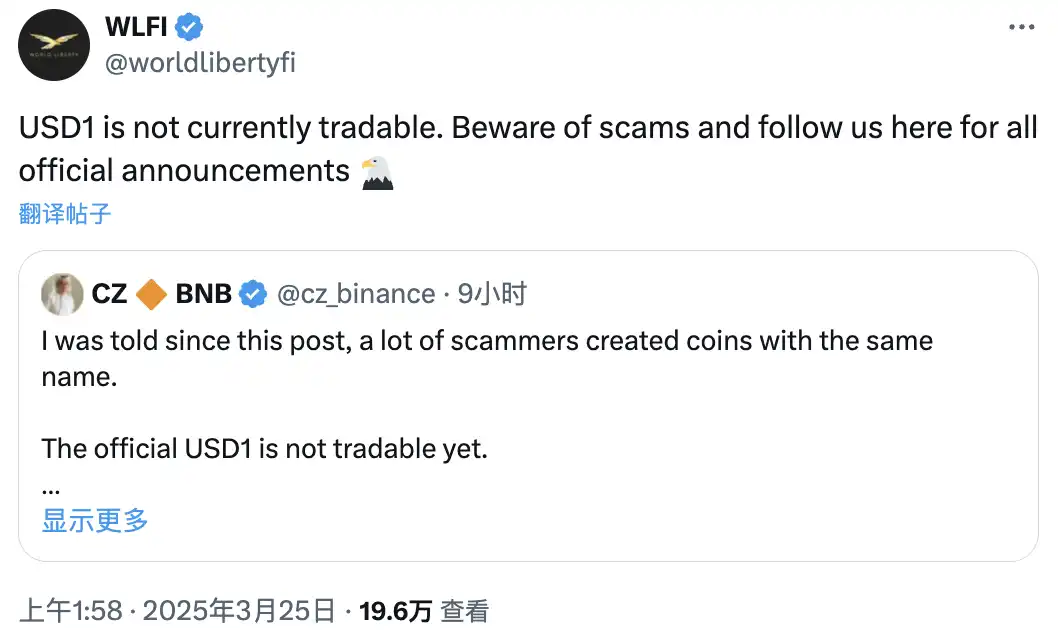Click the BNB text in CZ's name
This screenshot has height=636, width=1058.
point(203,294)
